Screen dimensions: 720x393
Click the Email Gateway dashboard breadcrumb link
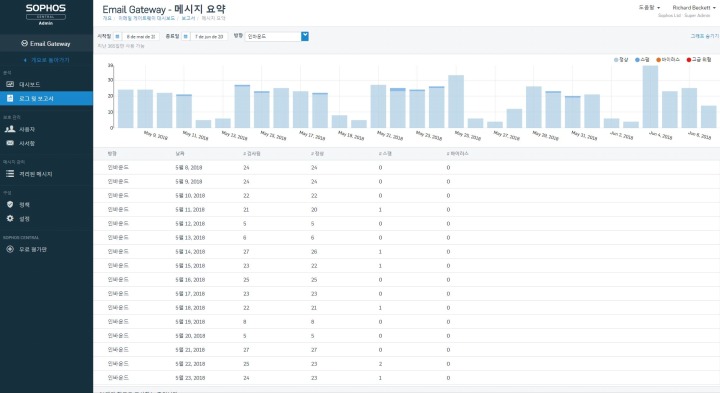click(146, 18)
